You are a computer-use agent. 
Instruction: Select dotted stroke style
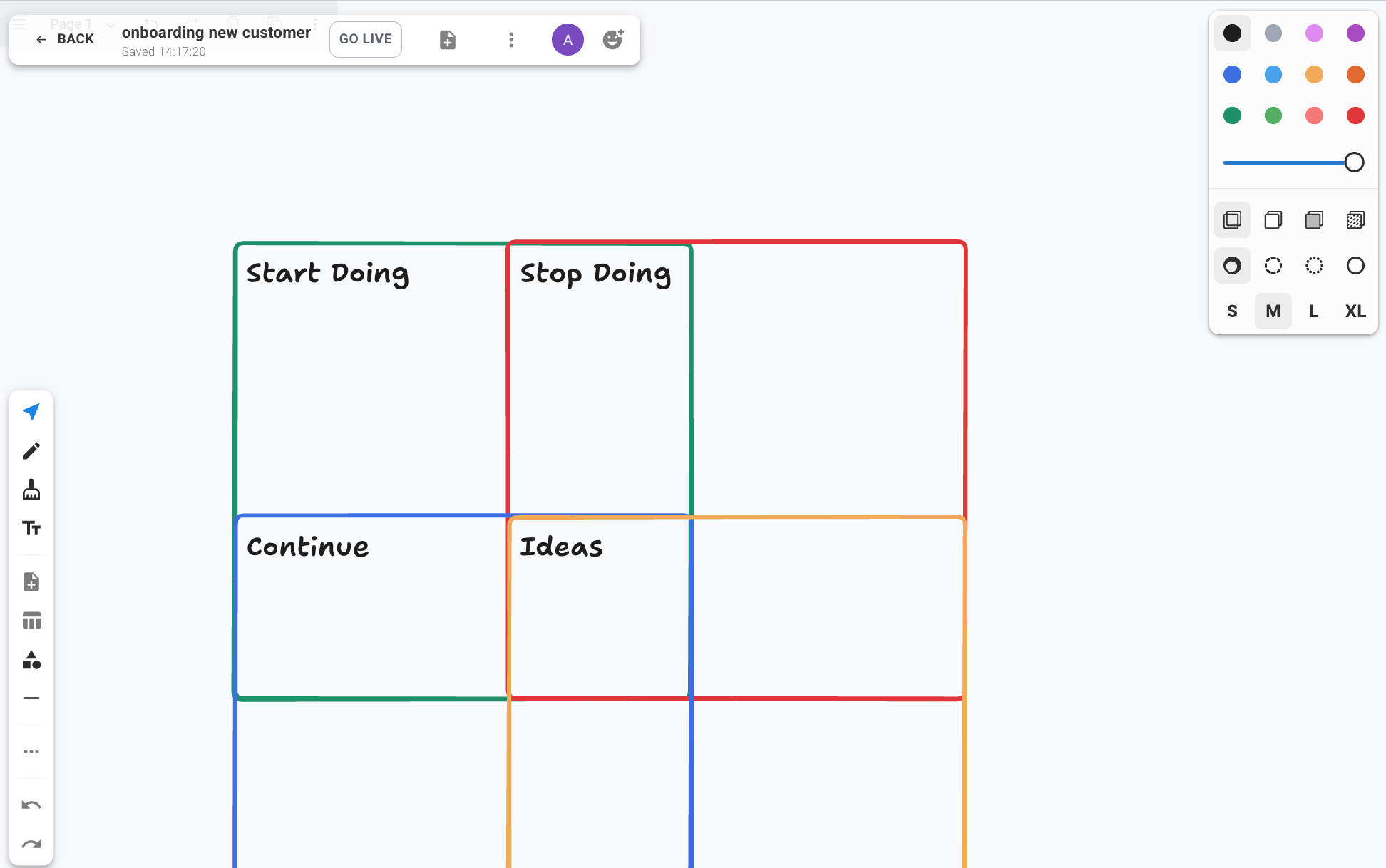[1314, 266]
